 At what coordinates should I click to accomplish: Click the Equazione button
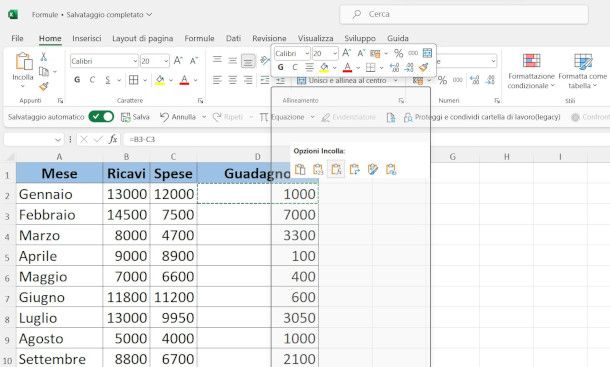(283, 117)
